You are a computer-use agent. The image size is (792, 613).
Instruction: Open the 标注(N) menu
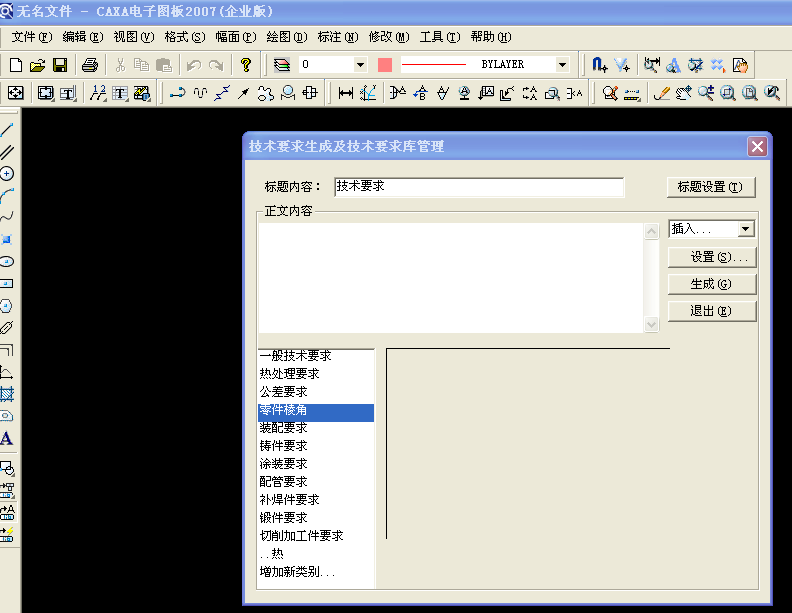(338, 37)
